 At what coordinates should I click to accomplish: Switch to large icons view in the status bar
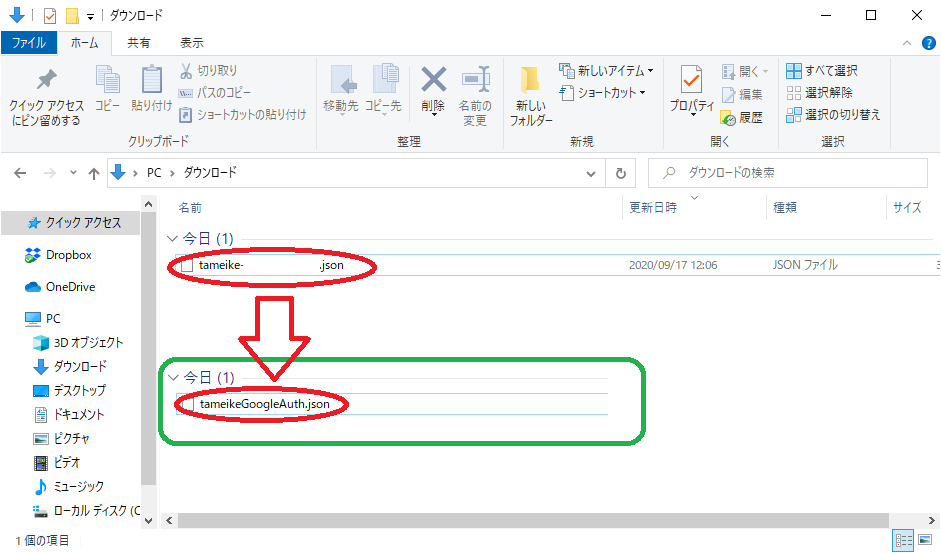point(925,541)
